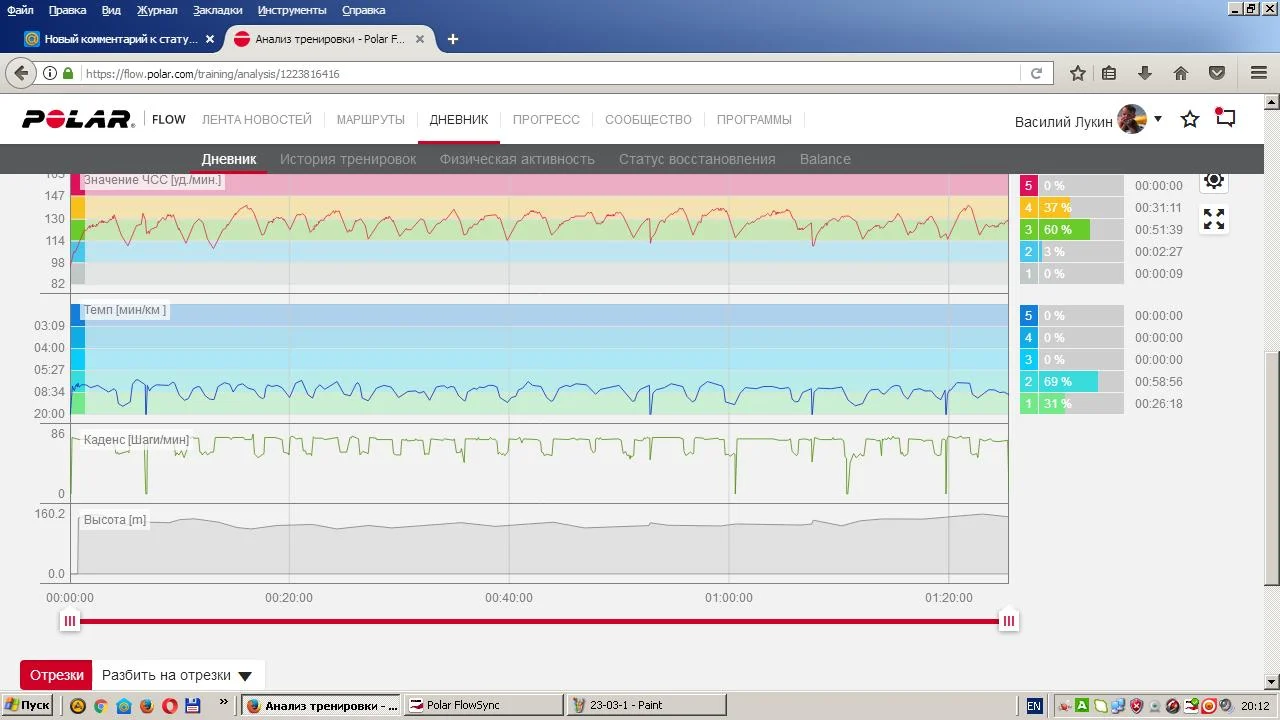Click the favorites star next to the profile
The image size is (1280, 720).
coord(1190,120)
